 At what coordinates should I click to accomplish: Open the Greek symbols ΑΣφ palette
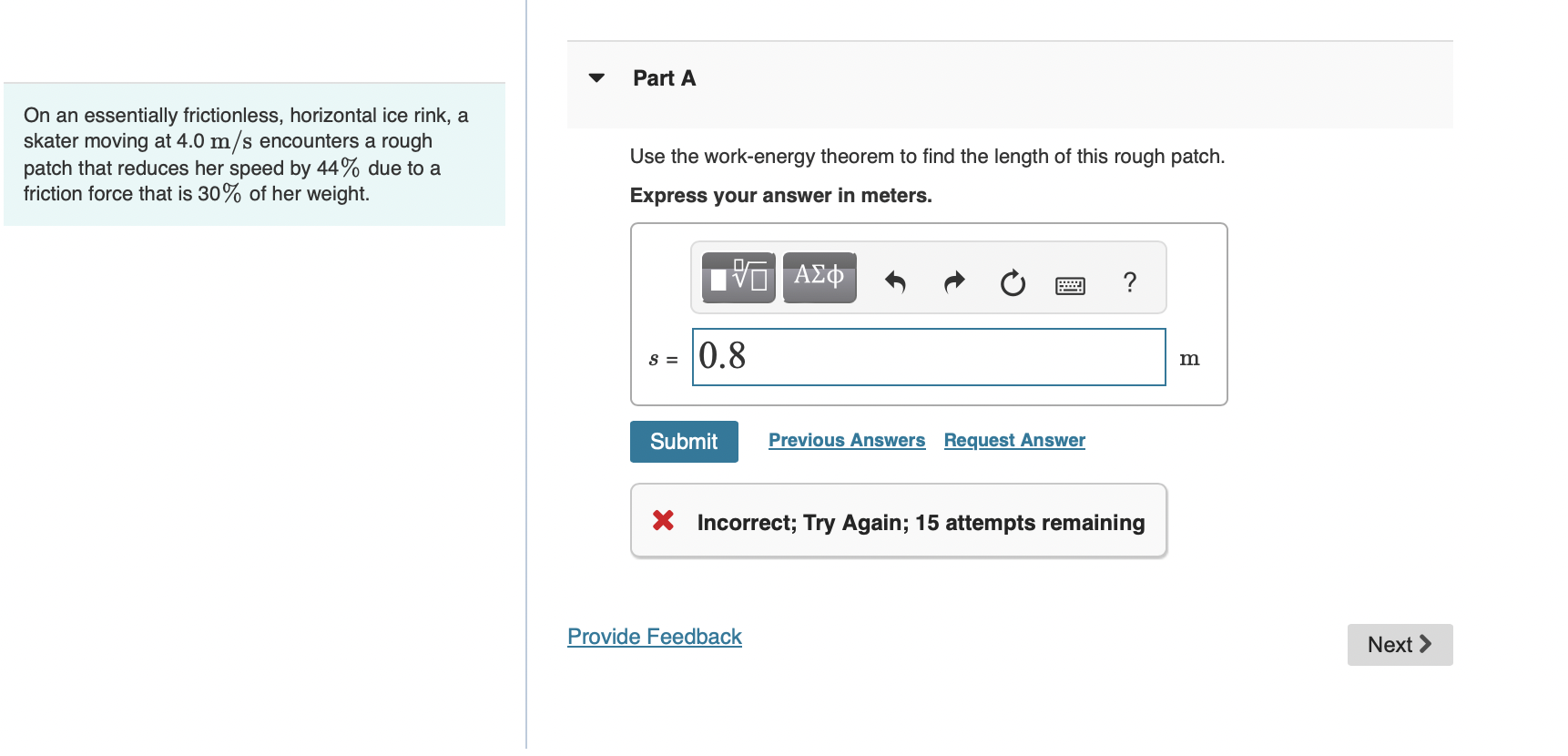[817, 278]
